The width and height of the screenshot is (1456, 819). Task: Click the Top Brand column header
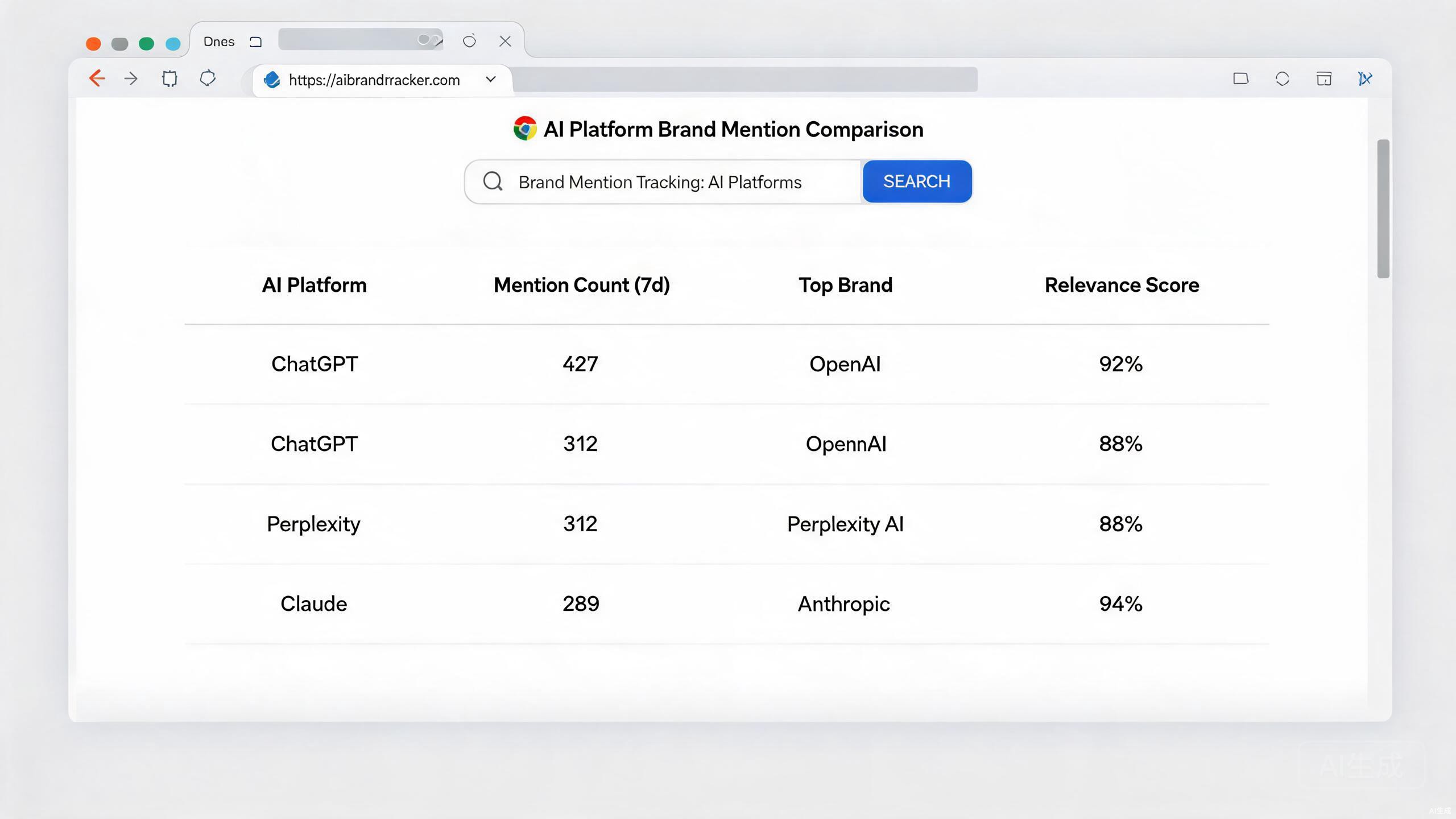pos(846,285)
